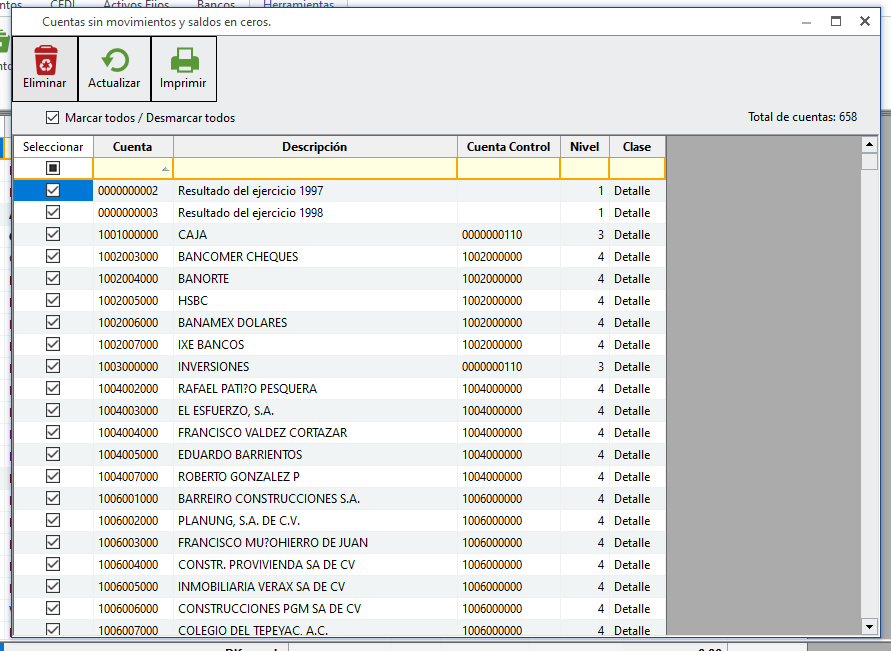
Task: Uncheck the CAJA account row checkbox
Action: pyautogui.click(x=53, y=235)
